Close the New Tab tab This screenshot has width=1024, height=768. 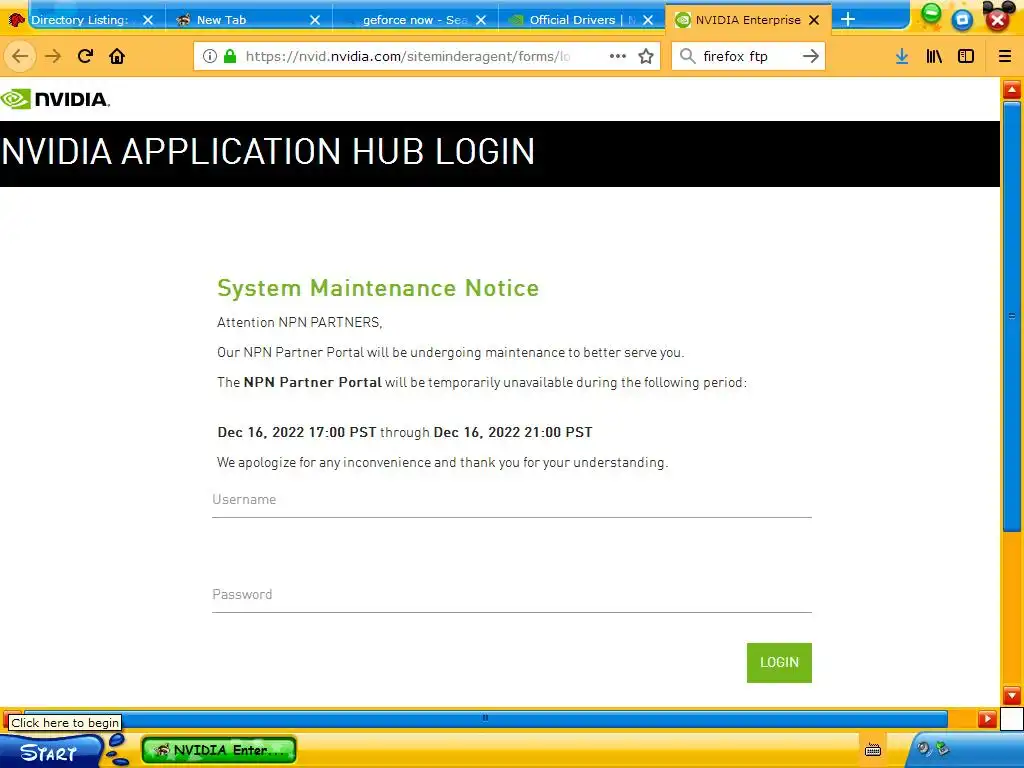click(x=315, y=20)
